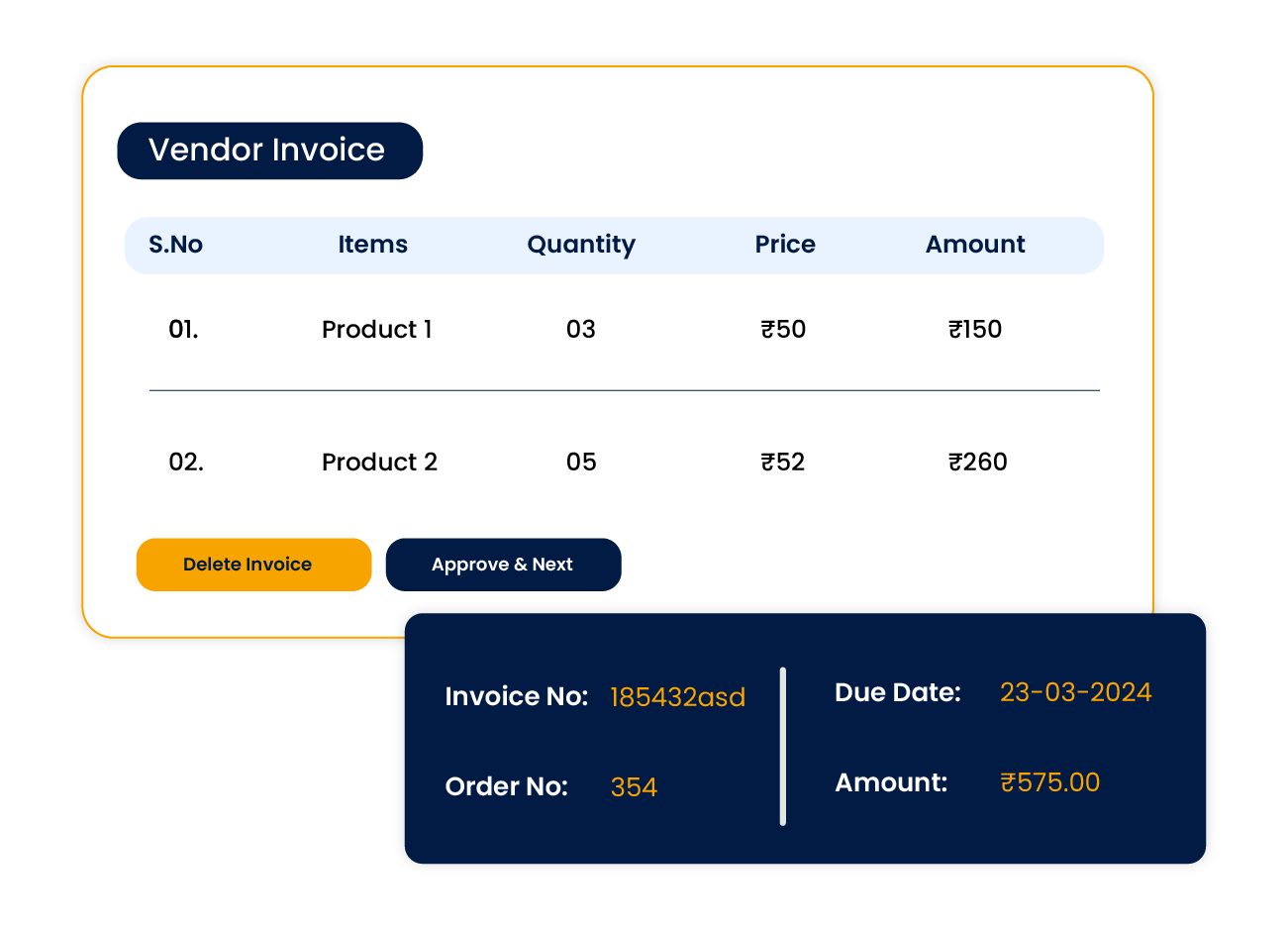This screenshot has height=930, width=1288.
Task: Click the ₹150 amount for Product 1
Action: pos(975,330)
